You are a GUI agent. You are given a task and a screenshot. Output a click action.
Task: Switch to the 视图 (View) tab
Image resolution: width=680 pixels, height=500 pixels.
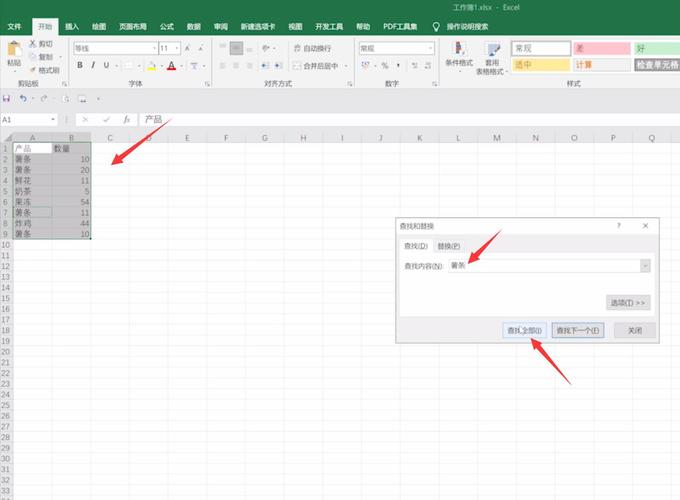(295, 26)
